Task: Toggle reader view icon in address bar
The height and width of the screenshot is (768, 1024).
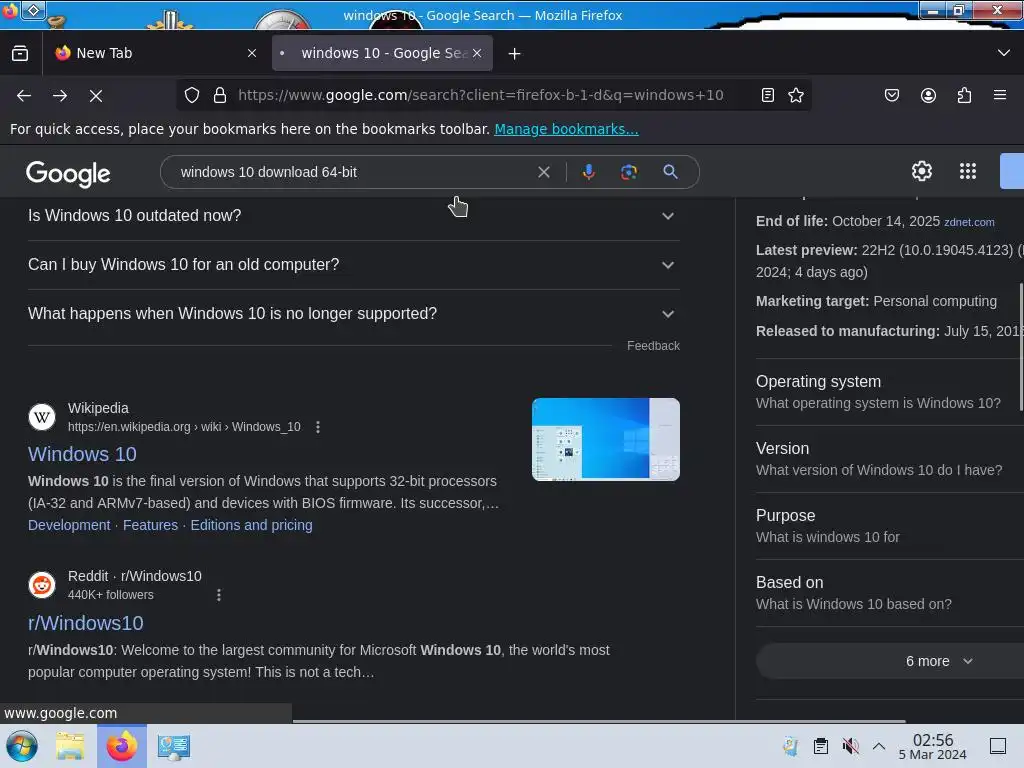Action: (x=768, y=95)
